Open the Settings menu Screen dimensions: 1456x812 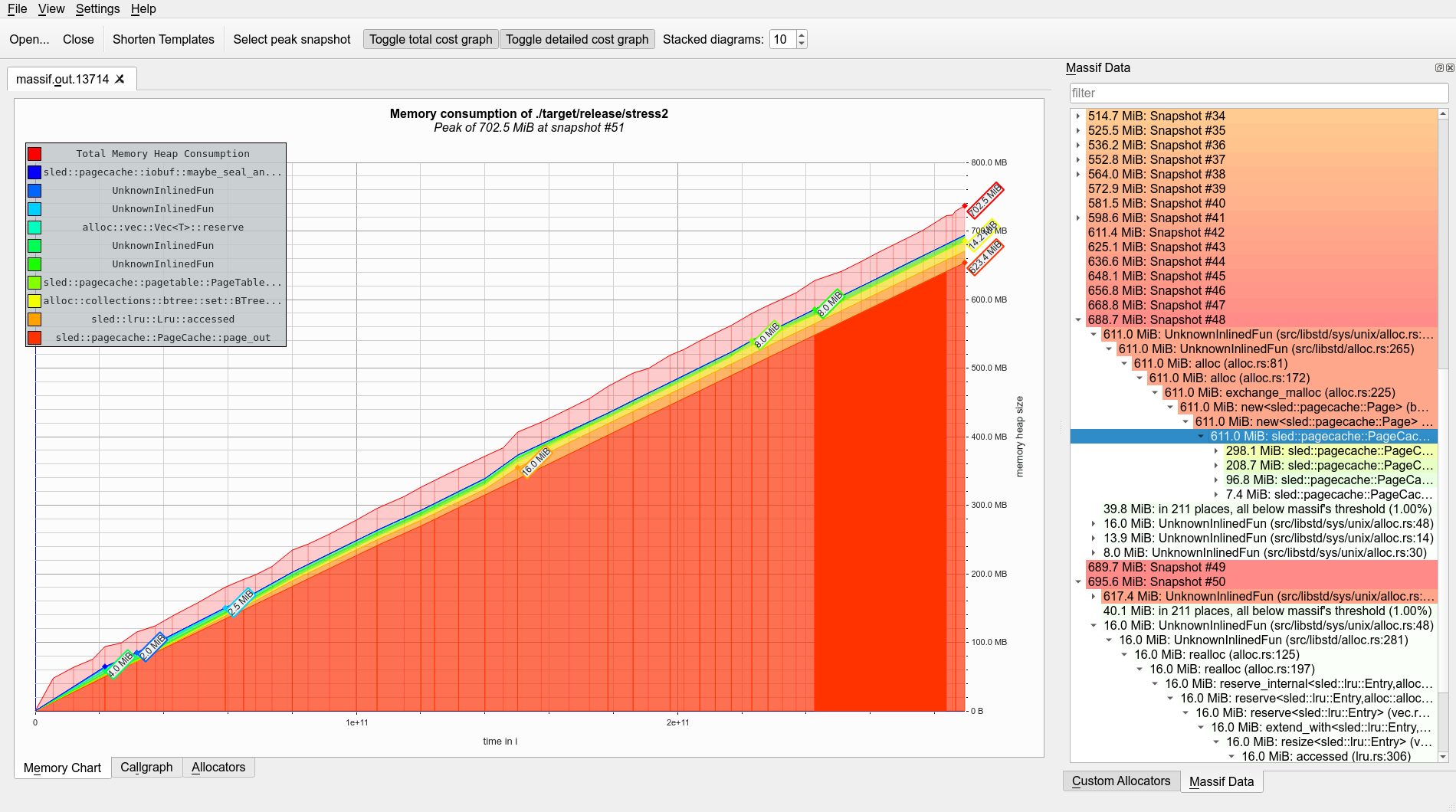point(97,9)
